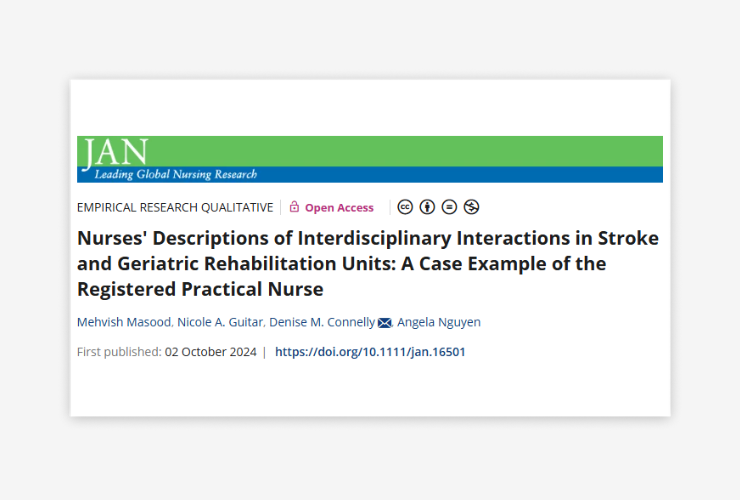
Task: Click the Non-Commercial crossed dollar icon
Action: click(471, 207)
